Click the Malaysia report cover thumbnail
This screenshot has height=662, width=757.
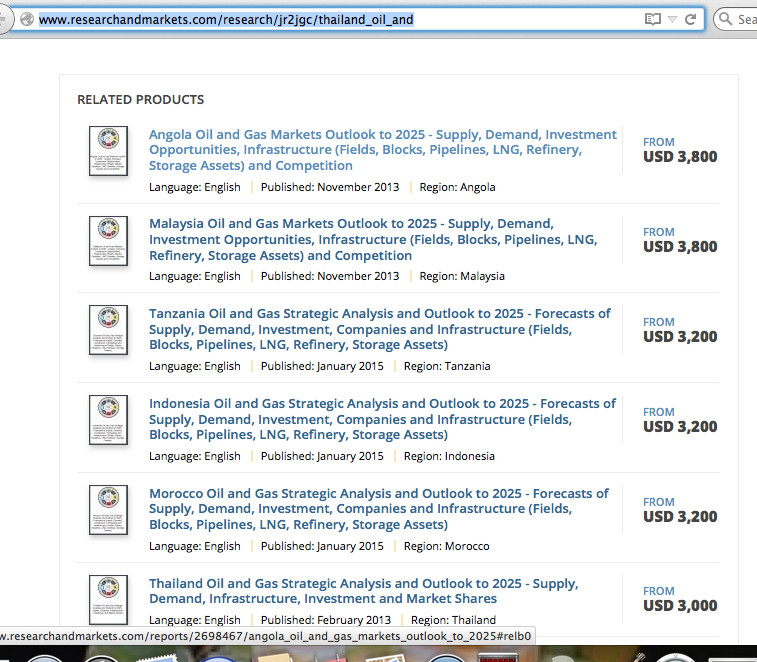108,240
